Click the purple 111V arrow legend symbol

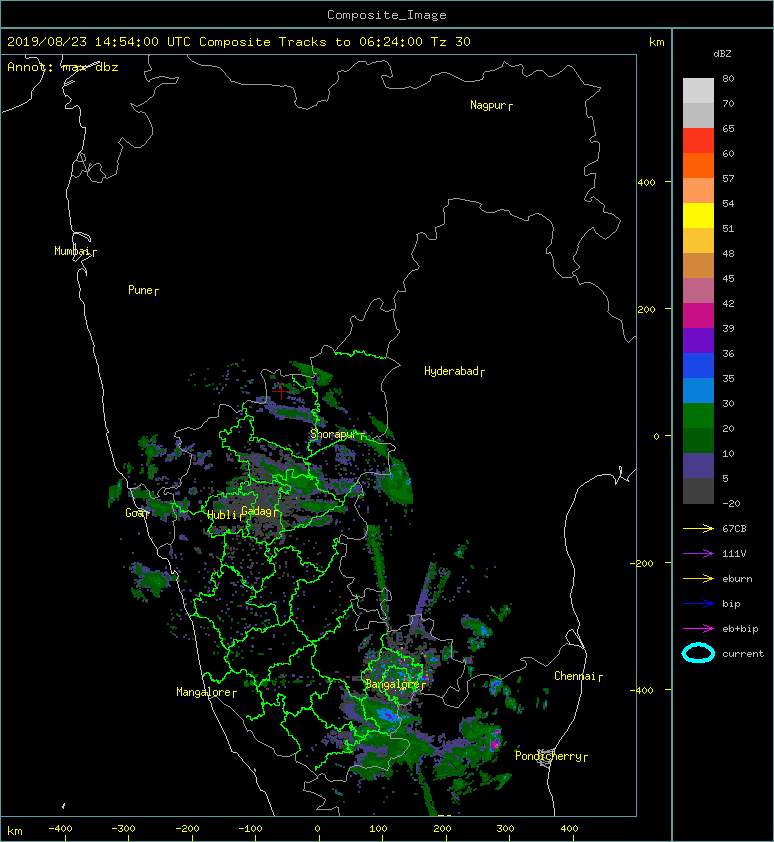[698, 554]
